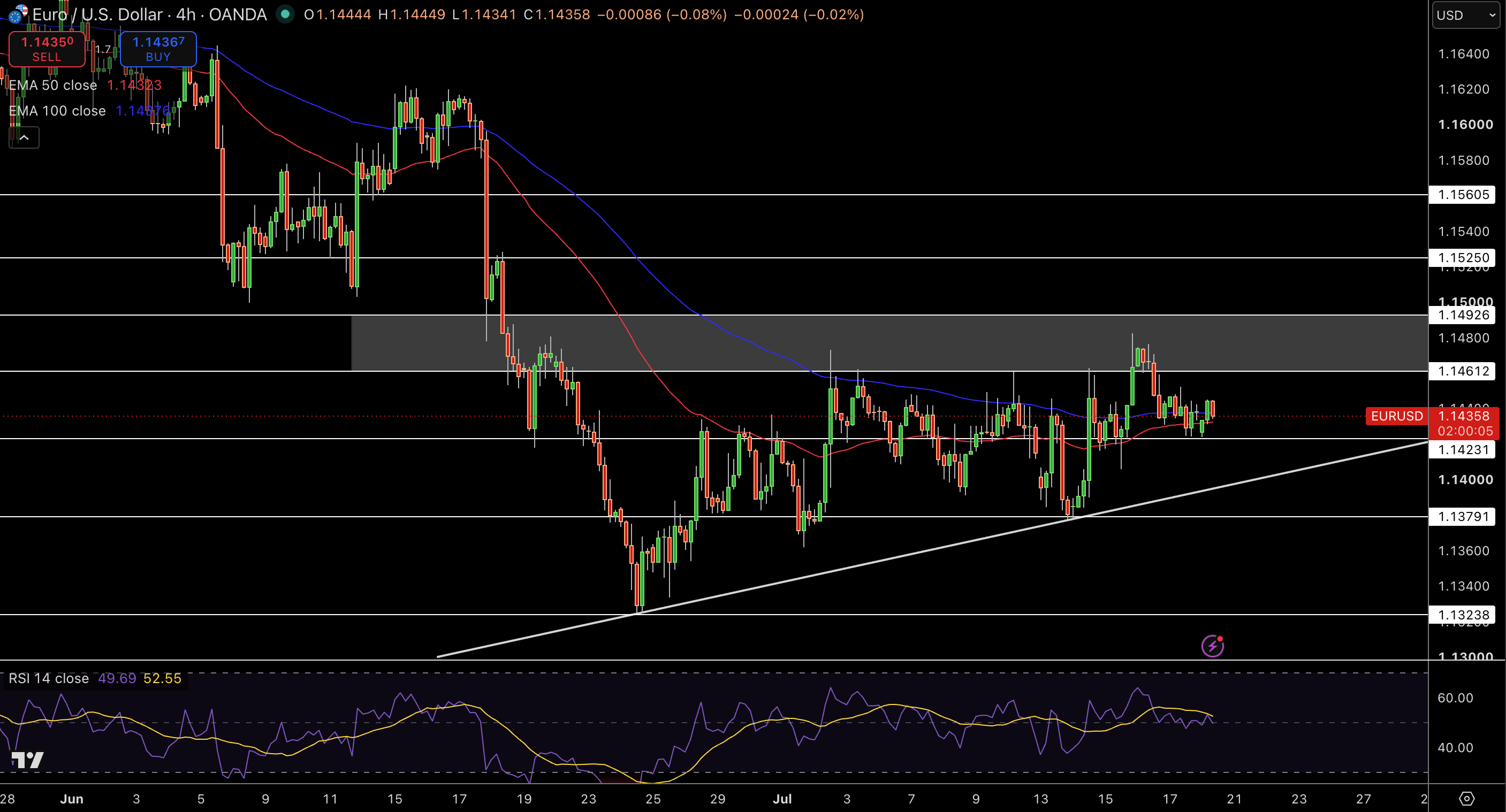Viewport: 1506px width, 812px height.
Task: Select the EMA 100 close indicator label
Action: (x=57, y=111)
